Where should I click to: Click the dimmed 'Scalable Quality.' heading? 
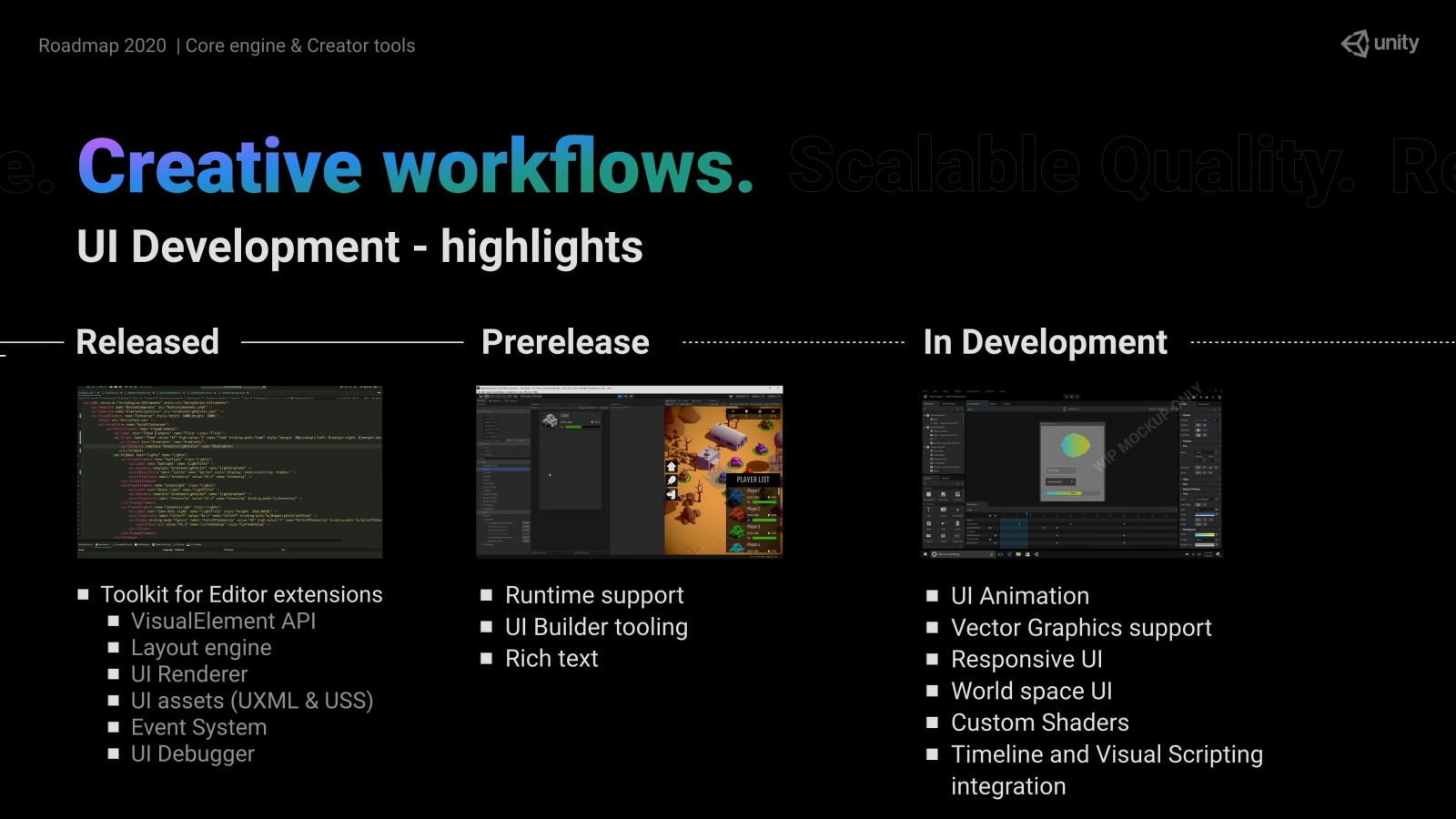click(x=1071, y=167)
